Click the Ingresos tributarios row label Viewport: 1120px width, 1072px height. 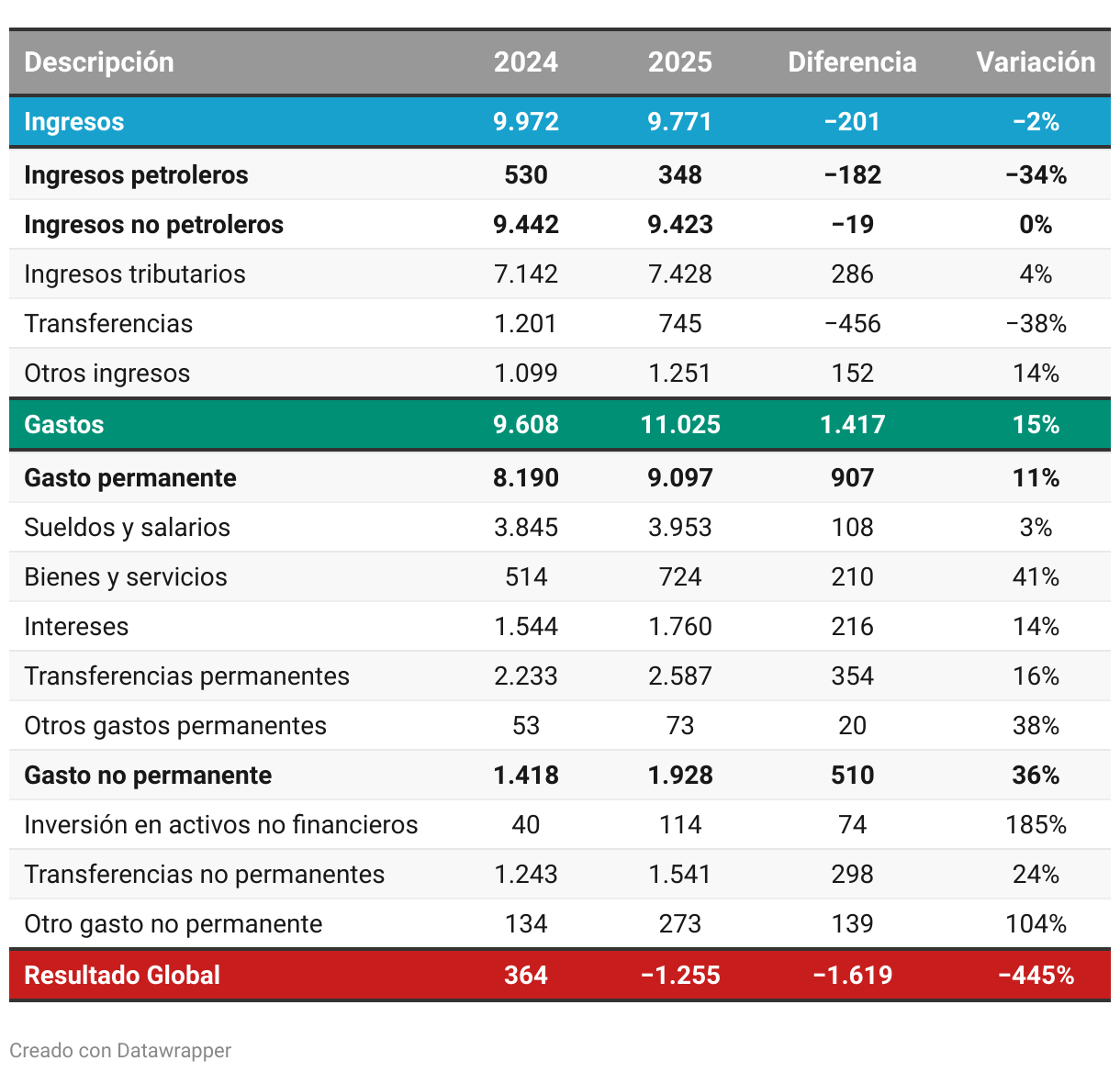pos(135,274)
